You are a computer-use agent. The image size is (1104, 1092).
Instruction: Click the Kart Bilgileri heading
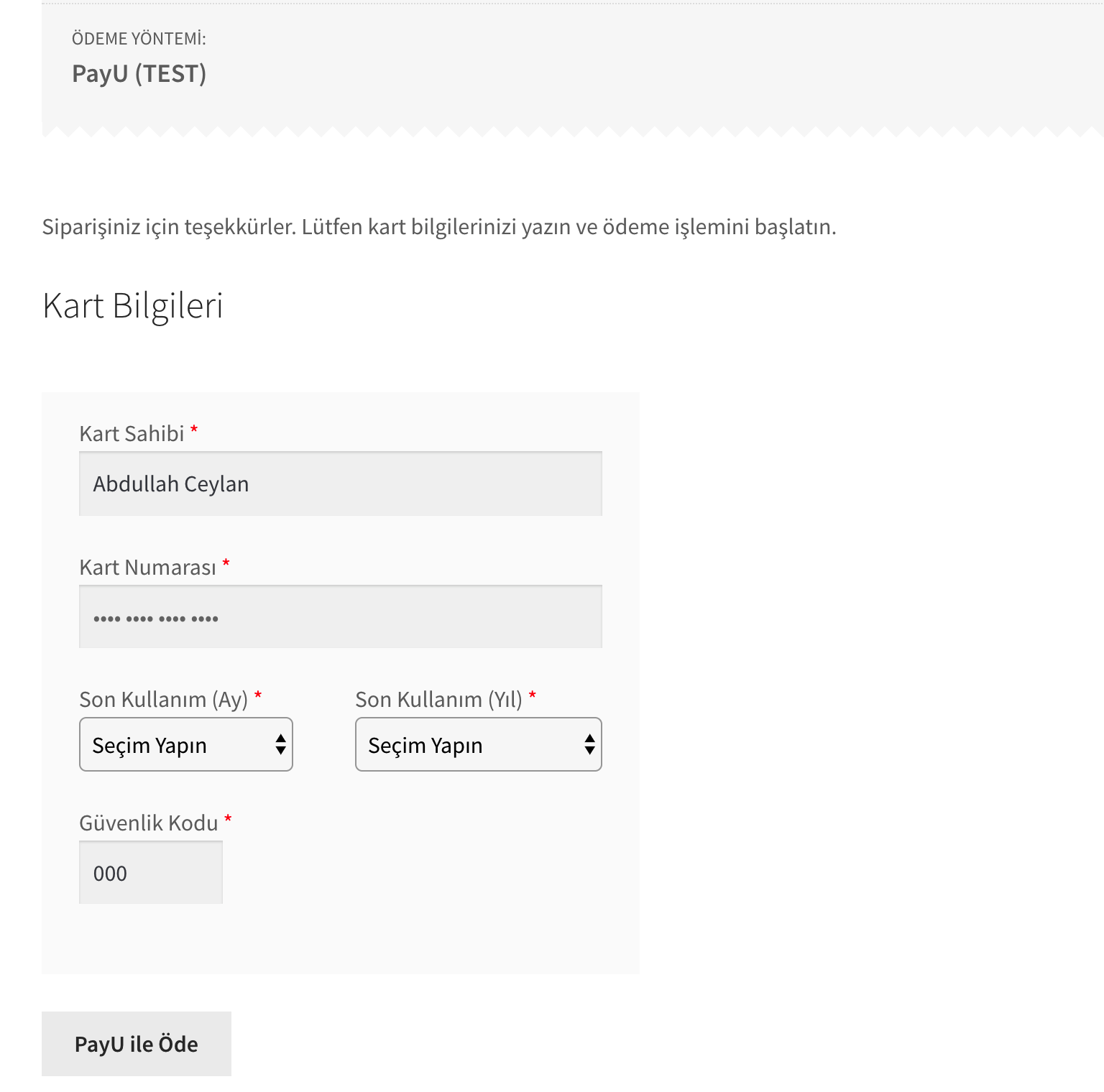pyautogui.click(x=133, y=305)
